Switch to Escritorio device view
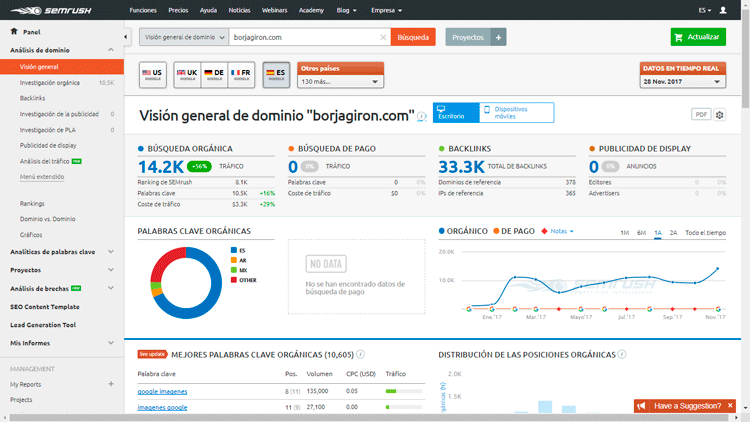 (456, 112)
